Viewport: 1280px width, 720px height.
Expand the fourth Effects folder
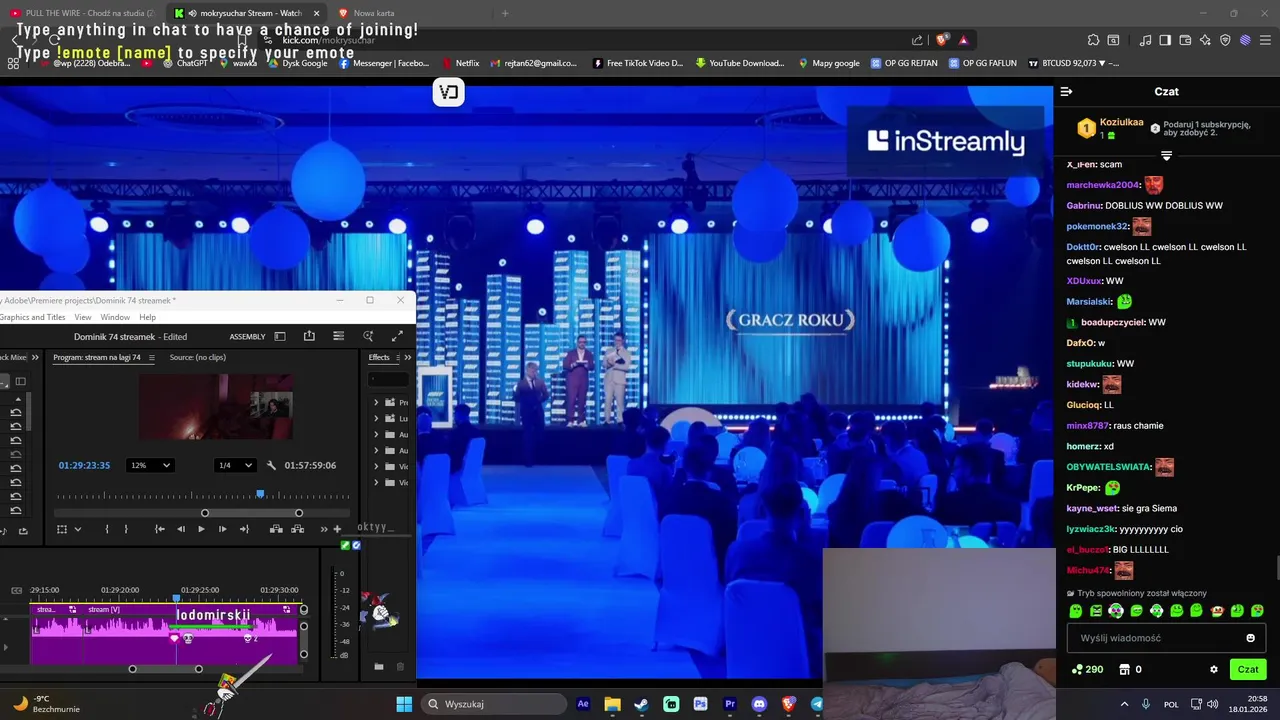tap(376, 450)
